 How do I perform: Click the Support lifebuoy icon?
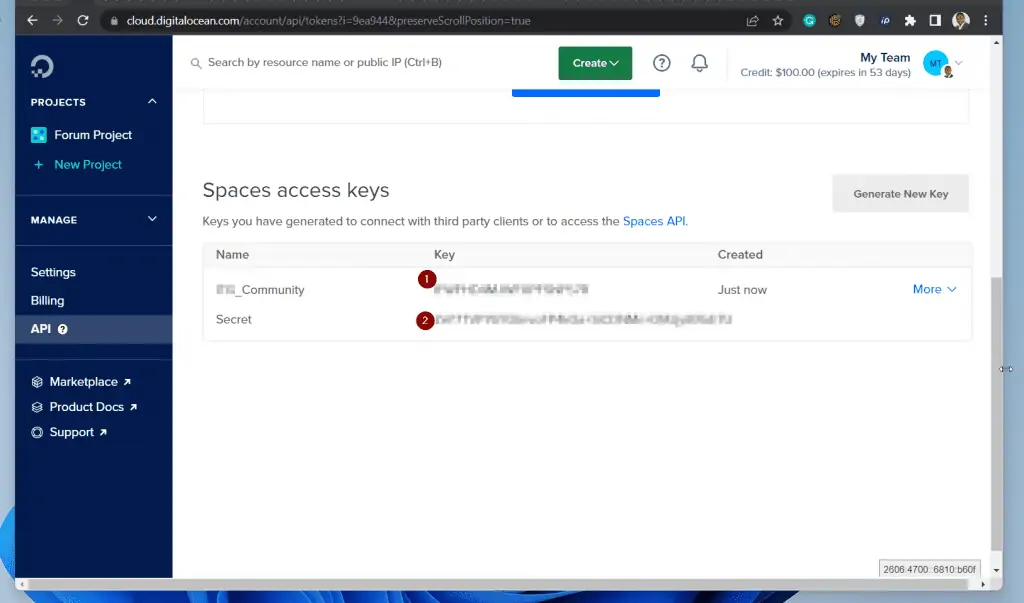tap(37, 432)
